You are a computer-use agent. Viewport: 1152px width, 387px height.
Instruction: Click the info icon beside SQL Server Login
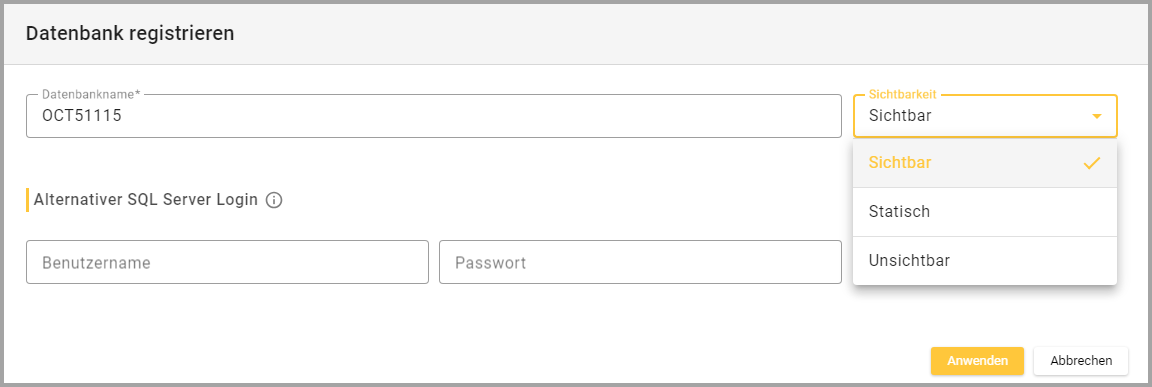pyautogui.click(x=274, y=200)
